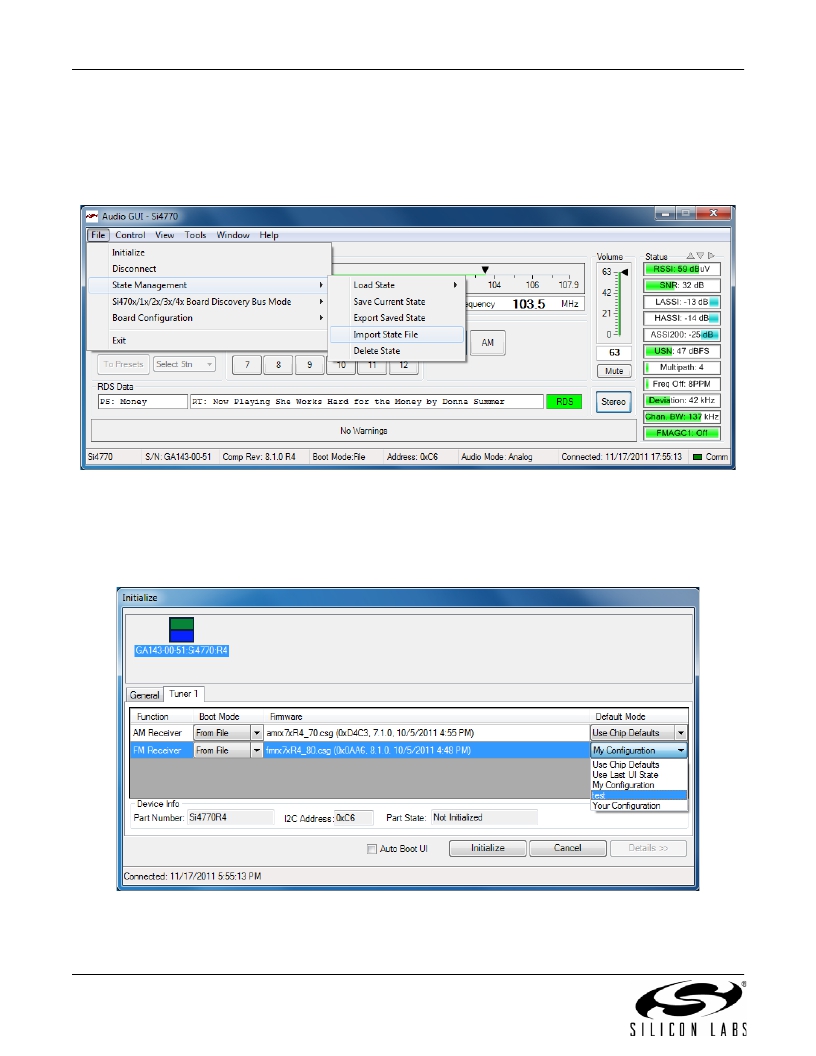Click the Silicon Labs logo

point(688,1008)
